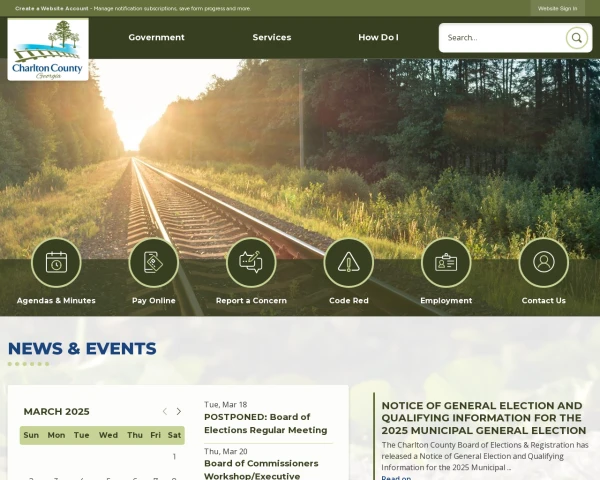Click the Pay Online phone payment icon
The image size is (600, 480).
pos(153,263)
